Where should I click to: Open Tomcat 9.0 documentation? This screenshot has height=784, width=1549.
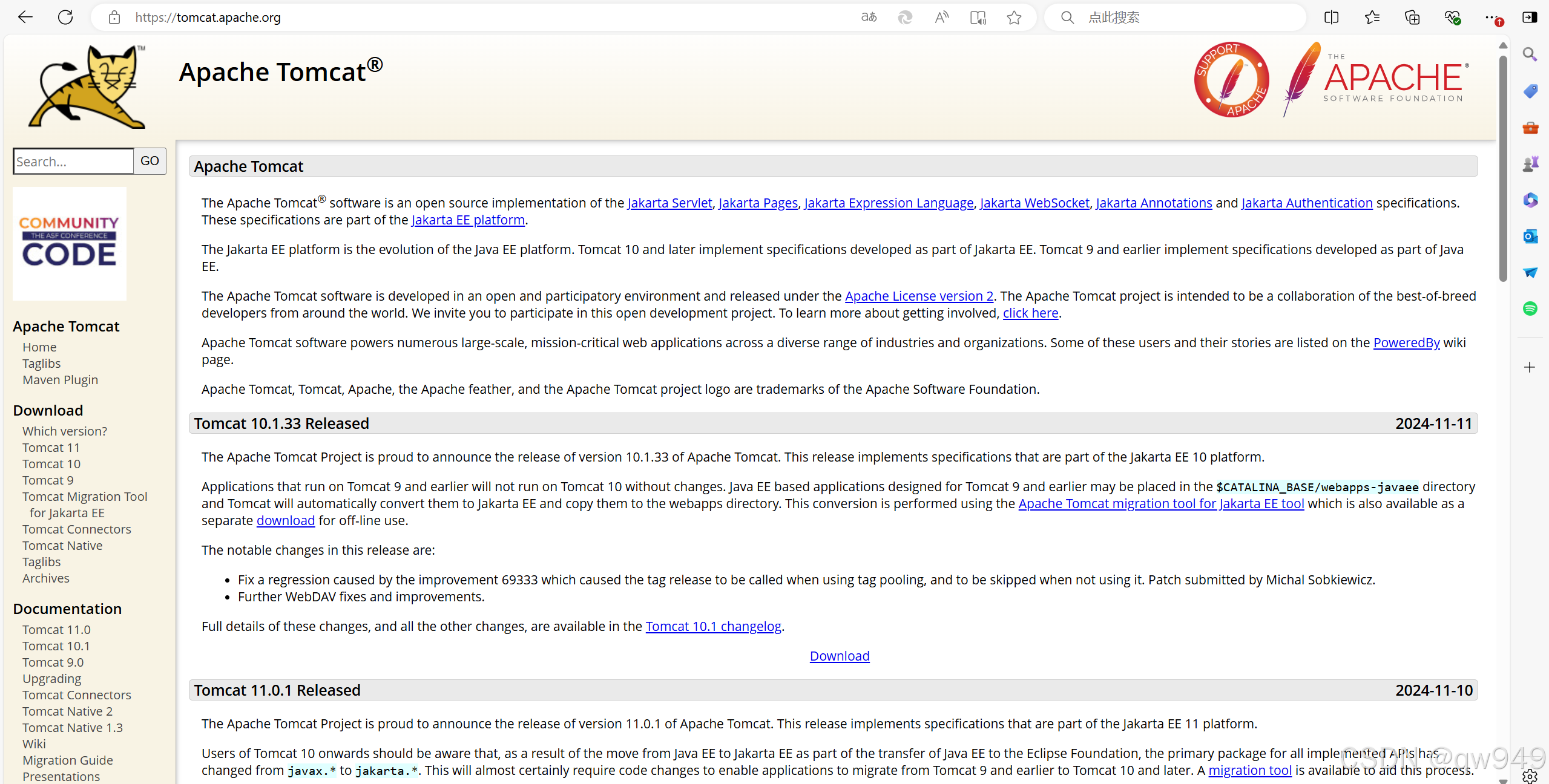53,662
